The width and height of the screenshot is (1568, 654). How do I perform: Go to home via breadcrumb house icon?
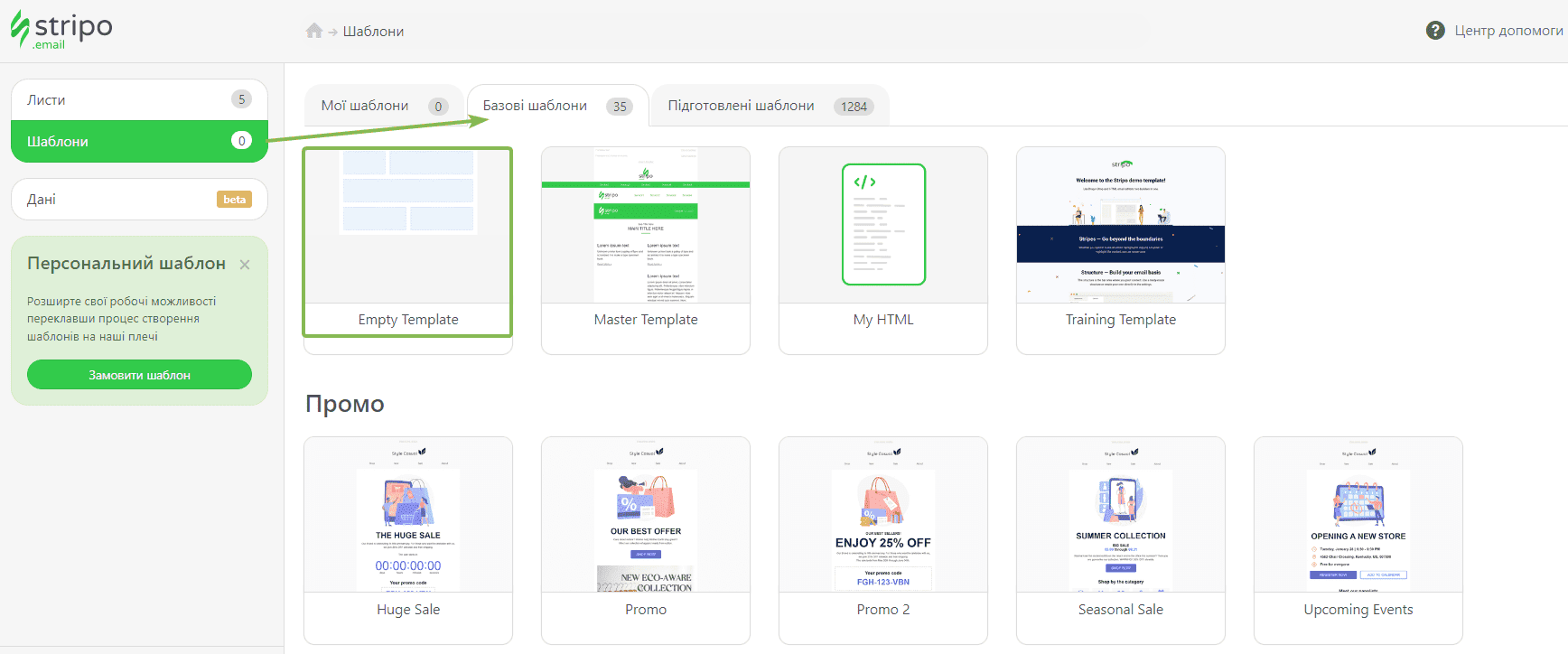pos(313,31)
